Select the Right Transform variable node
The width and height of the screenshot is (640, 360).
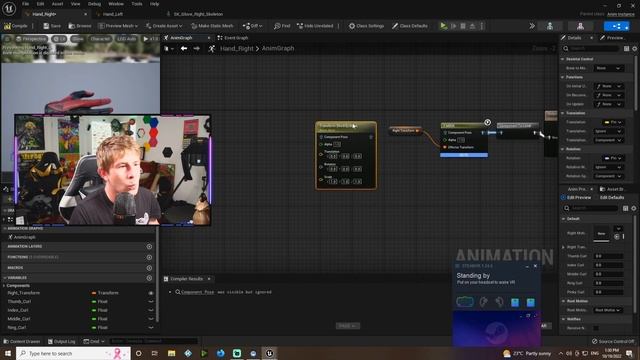(404, 131)
